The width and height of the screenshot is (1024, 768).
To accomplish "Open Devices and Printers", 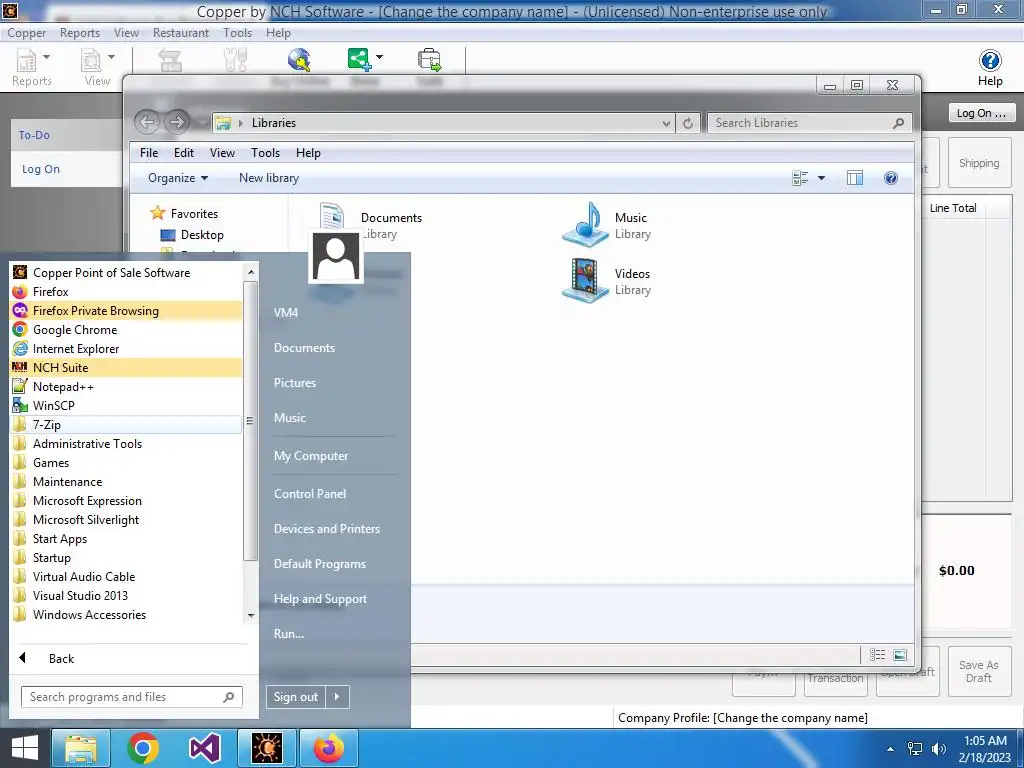I will pos(327,528).
